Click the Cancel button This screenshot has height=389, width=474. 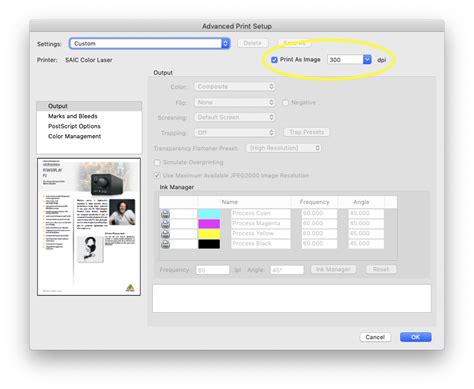pyautogui.click(x=375, y=337)
